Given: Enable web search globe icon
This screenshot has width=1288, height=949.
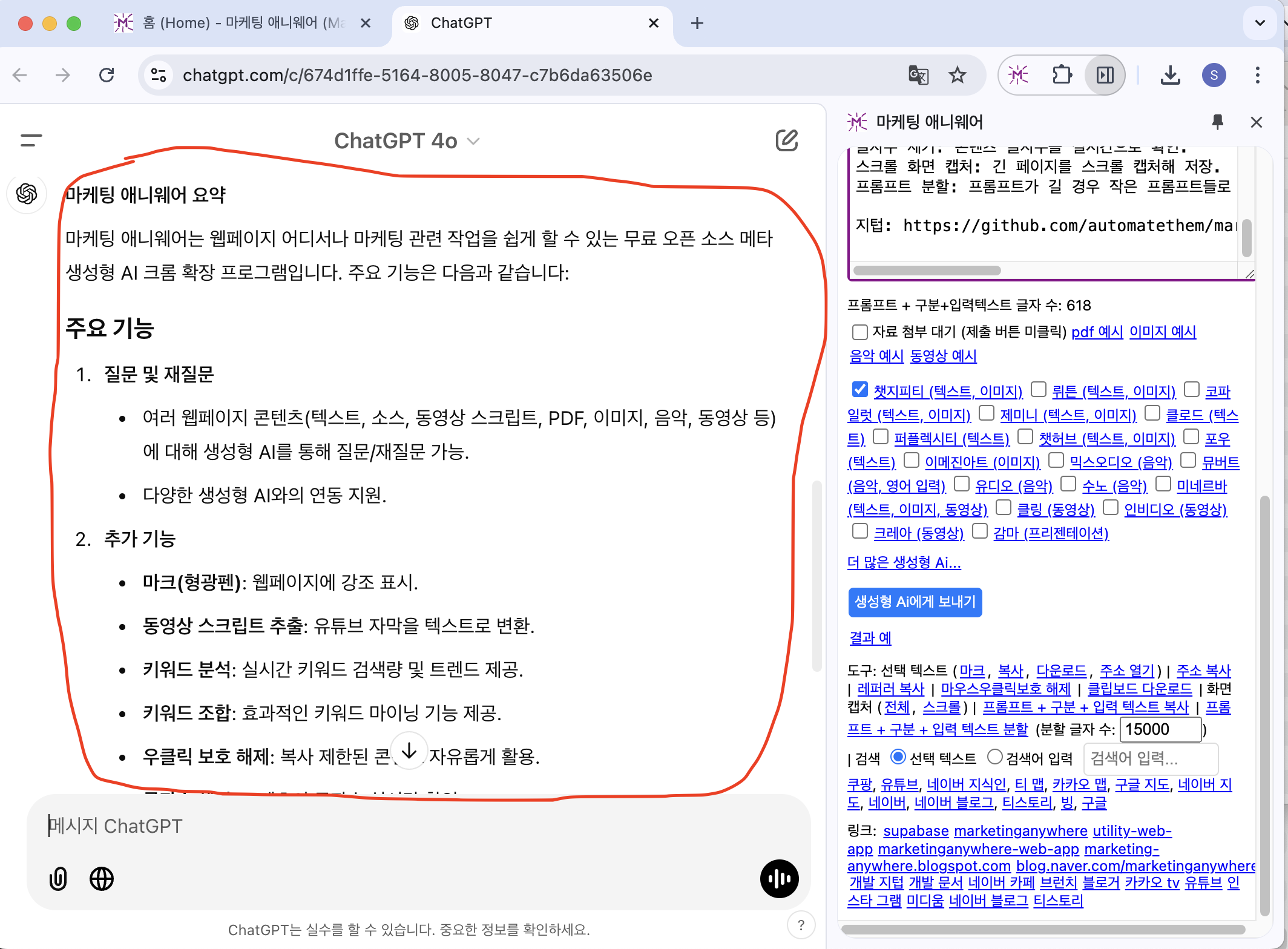Looking at the screenshot, I should point(102,879).
